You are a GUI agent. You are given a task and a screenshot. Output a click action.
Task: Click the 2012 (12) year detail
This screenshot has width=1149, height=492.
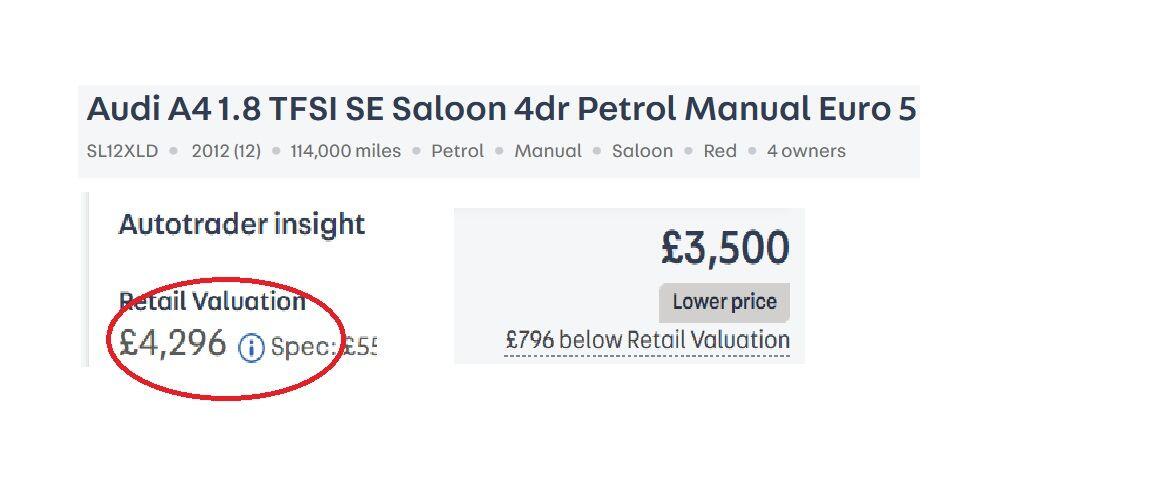pos(226,151)
